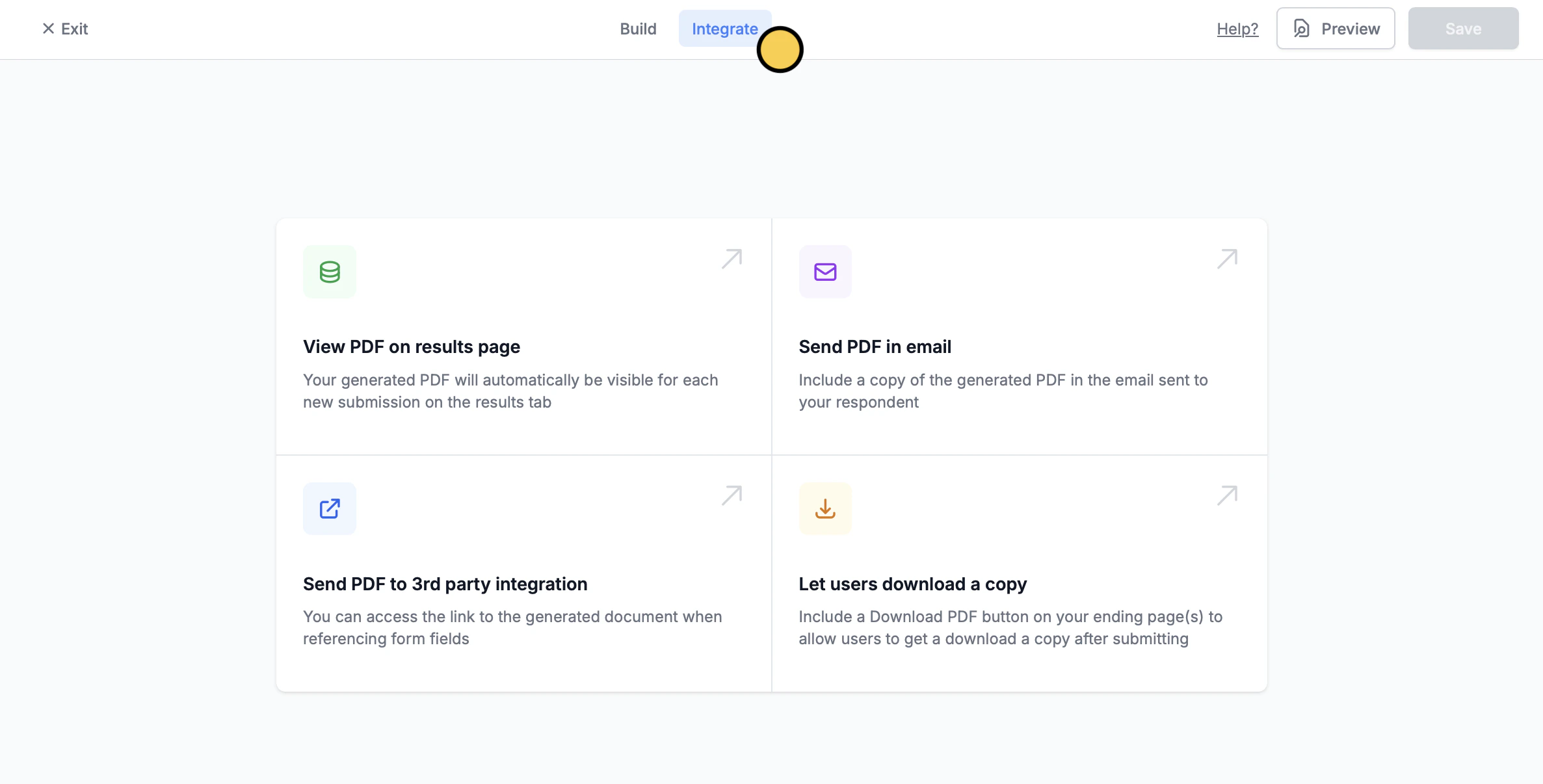
Task: Open arrow on Send PDF in email card
Action: coord(1227,259)
